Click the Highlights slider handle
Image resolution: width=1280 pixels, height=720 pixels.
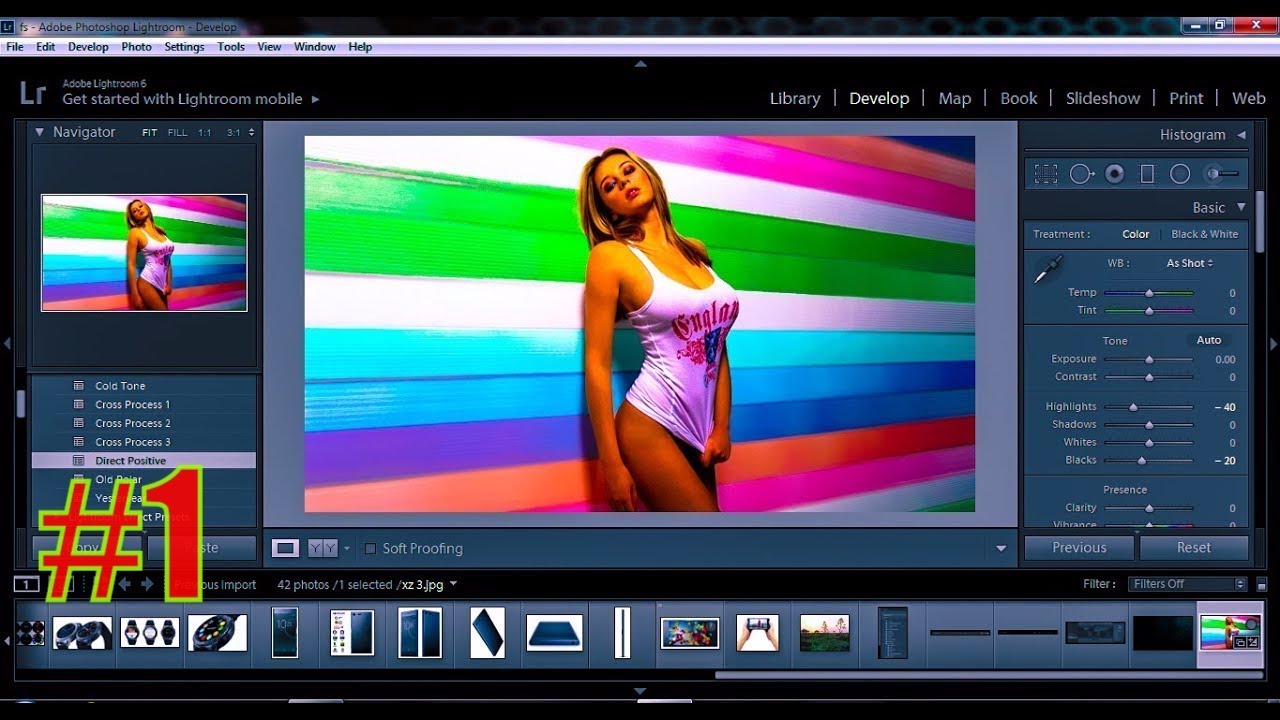point(1133,407)
